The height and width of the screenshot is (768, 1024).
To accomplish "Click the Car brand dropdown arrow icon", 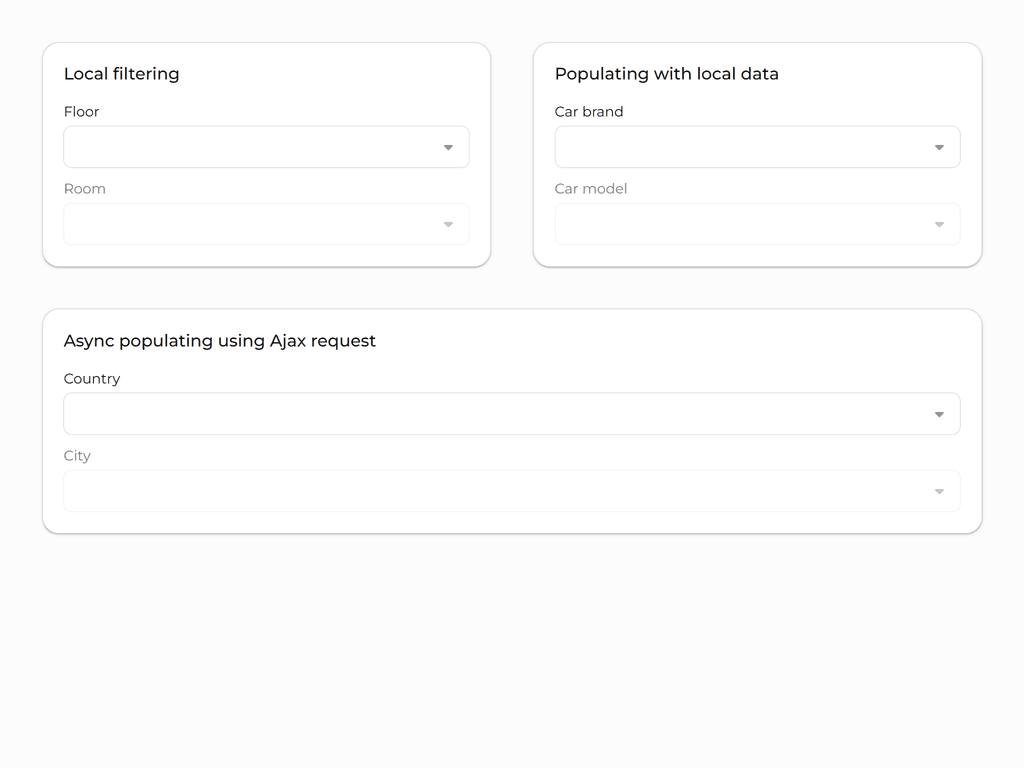I will (x=939, y=148).
